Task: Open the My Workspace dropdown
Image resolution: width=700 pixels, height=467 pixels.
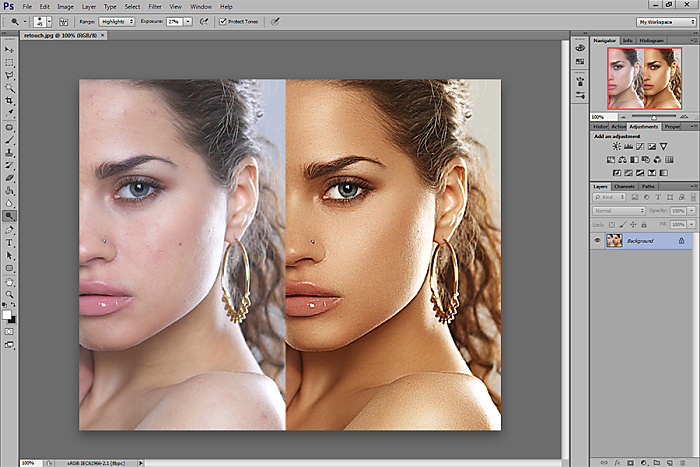Action: pos(667,22)
